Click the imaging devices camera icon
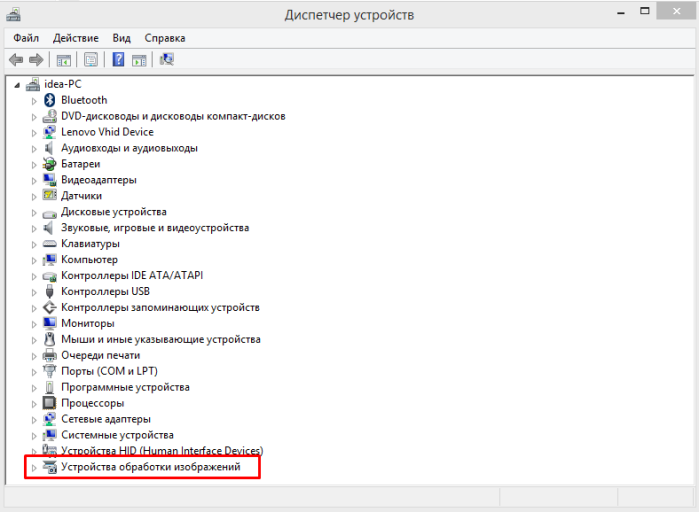699x512 pixels. 49,467
